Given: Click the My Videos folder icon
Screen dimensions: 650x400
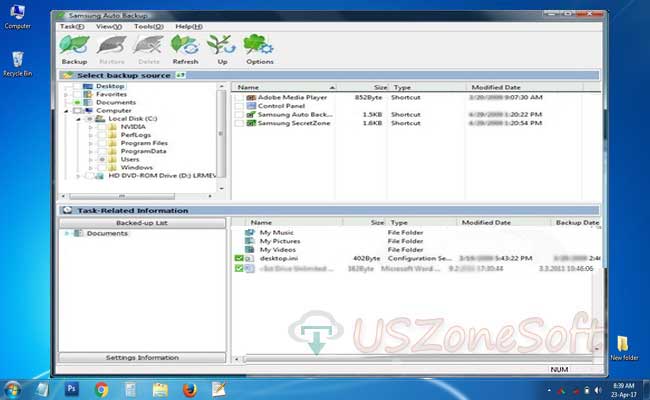Looking at the screenshot, I should click(250, 250).
